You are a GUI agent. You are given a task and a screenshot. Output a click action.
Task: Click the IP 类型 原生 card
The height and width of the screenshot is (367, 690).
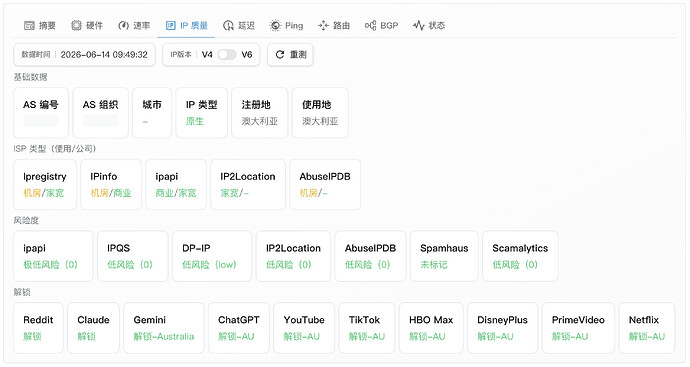(x=202, y=113)
